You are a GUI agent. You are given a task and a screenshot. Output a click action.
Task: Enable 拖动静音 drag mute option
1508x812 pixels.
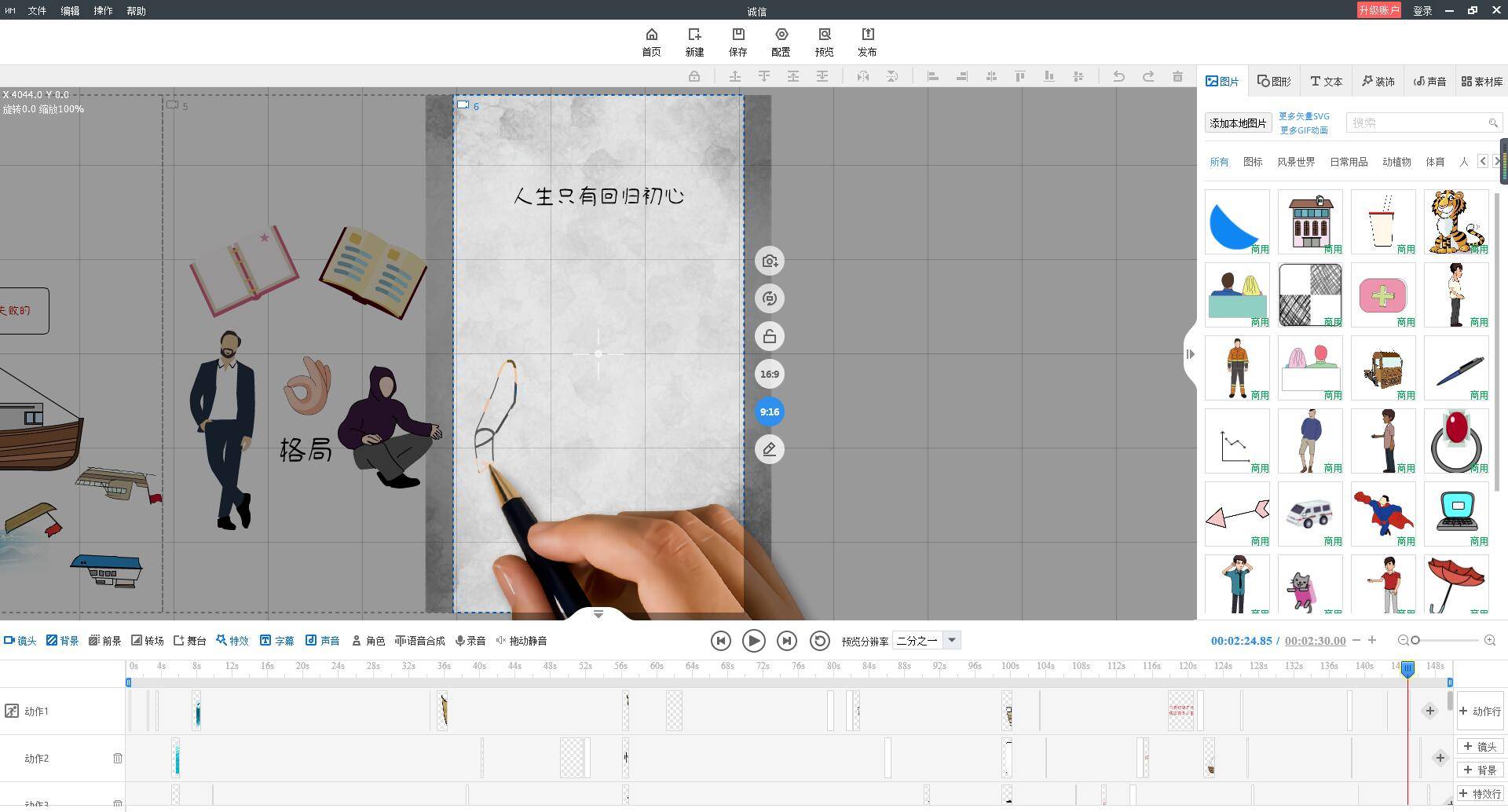point(522,640)
